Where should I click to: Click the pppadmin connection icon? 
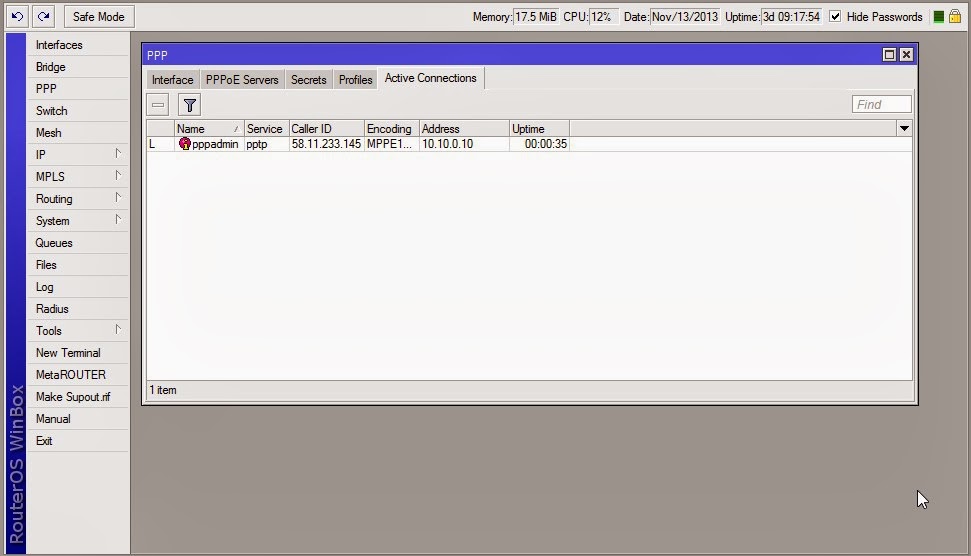click(x=185, y=144)
